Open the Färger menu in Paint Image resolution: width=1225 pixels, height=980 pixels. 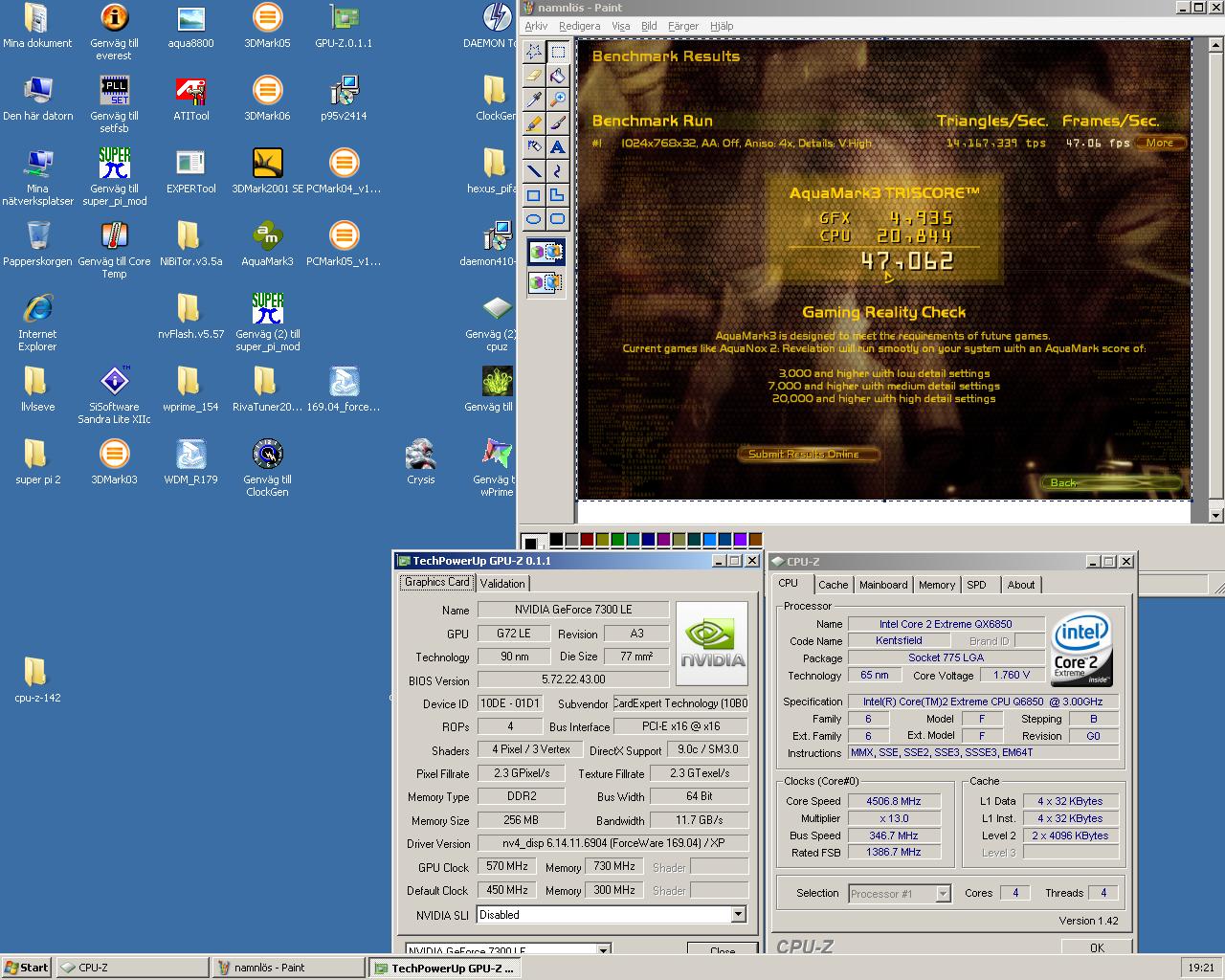(683, 26)
